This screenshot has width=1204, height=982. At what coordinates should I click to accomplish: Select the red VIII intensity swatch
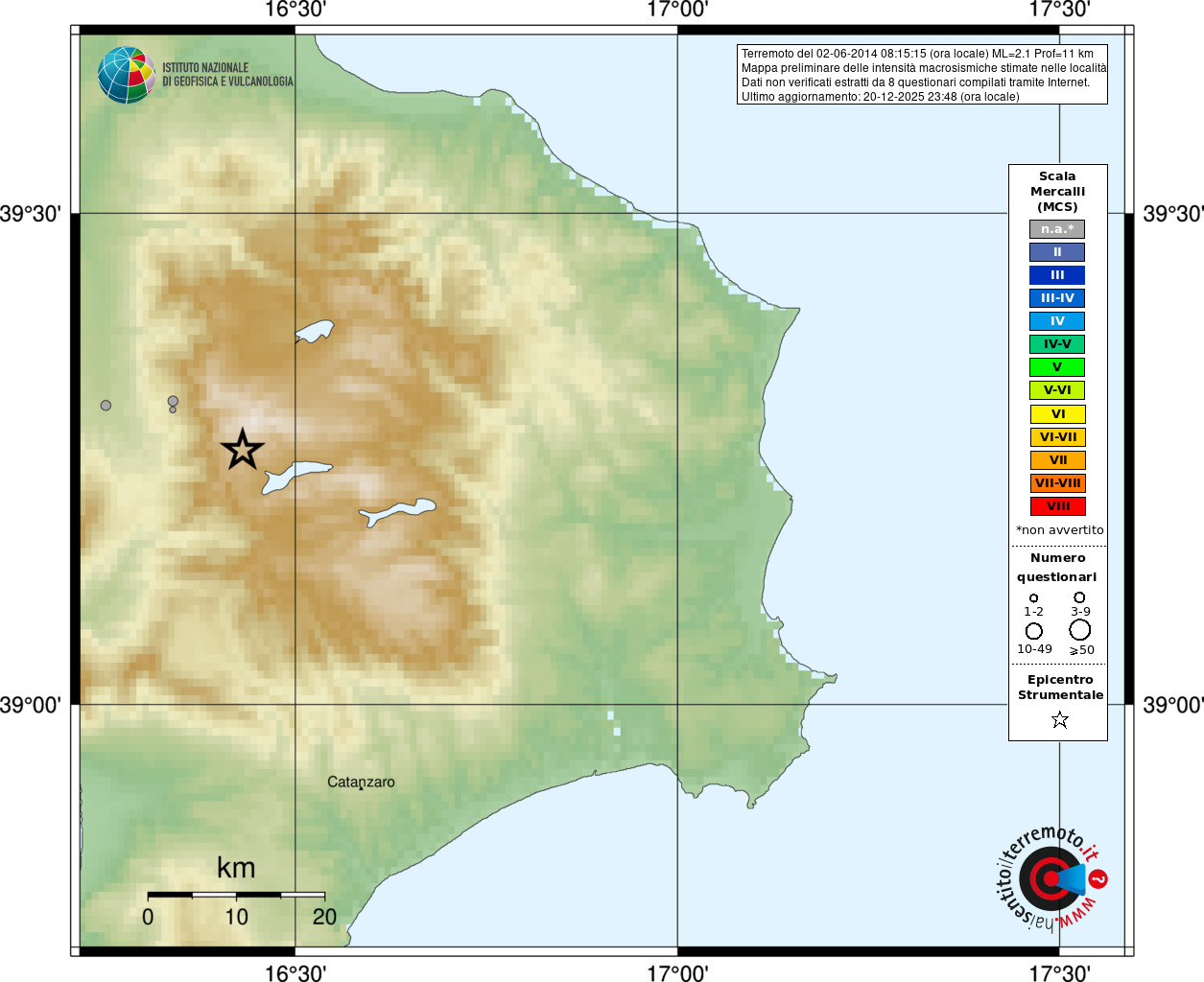[1058, 506]
